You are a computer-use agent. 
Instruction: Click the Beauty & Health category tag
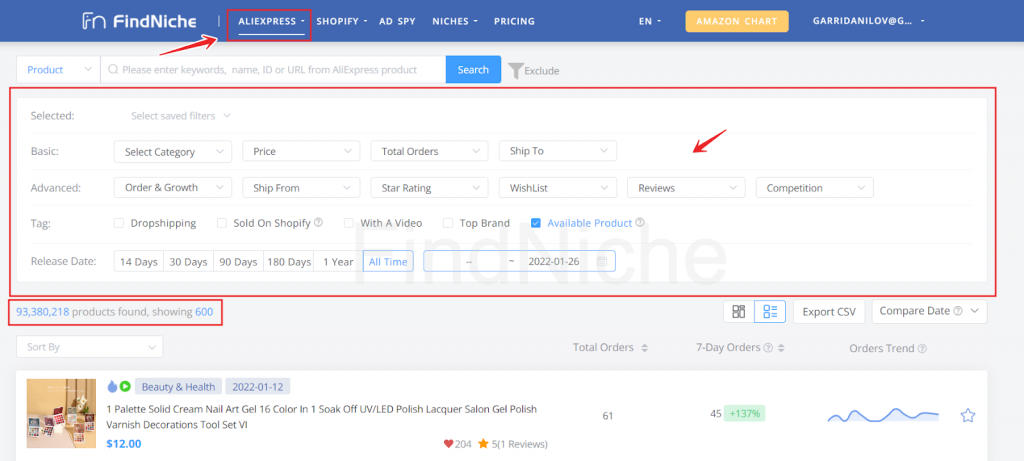pos(178,387)
